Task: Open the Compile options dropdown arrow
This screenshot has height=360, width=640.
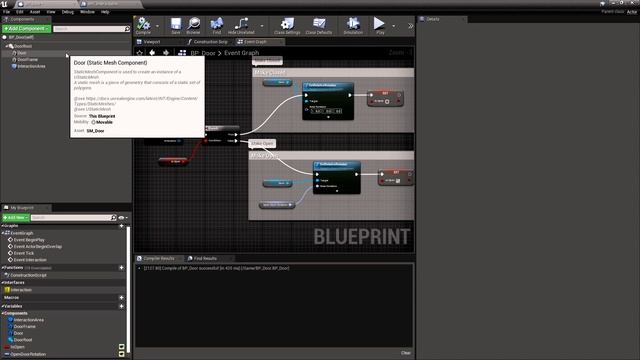Action: [158, 26]
